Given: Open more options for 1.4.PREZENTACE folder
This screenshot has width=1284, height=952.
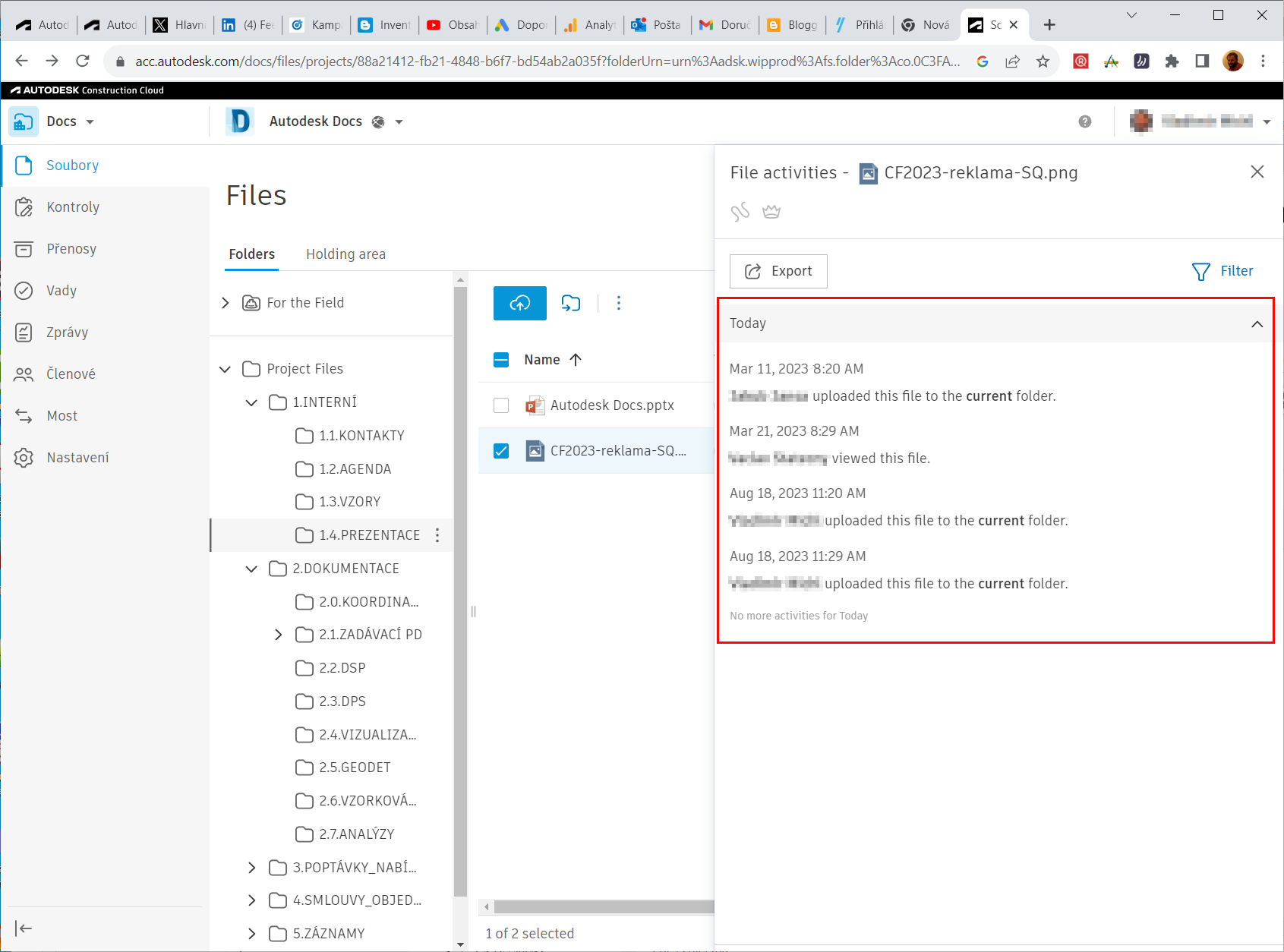Looking at the screenshot, I should pyautogui.click(x=437, y=535).
